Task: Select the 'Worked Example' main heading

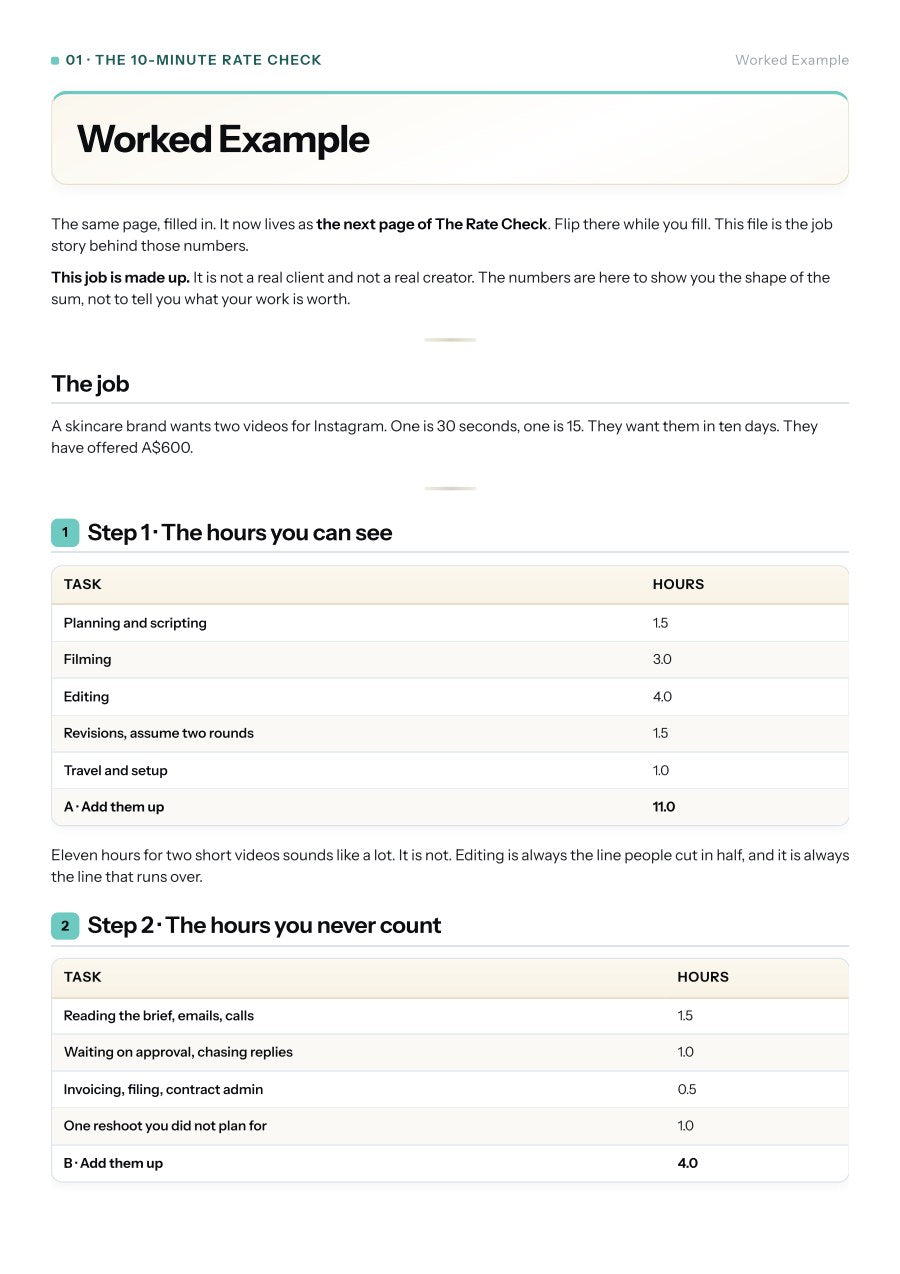Action: (x=223, y=139)
